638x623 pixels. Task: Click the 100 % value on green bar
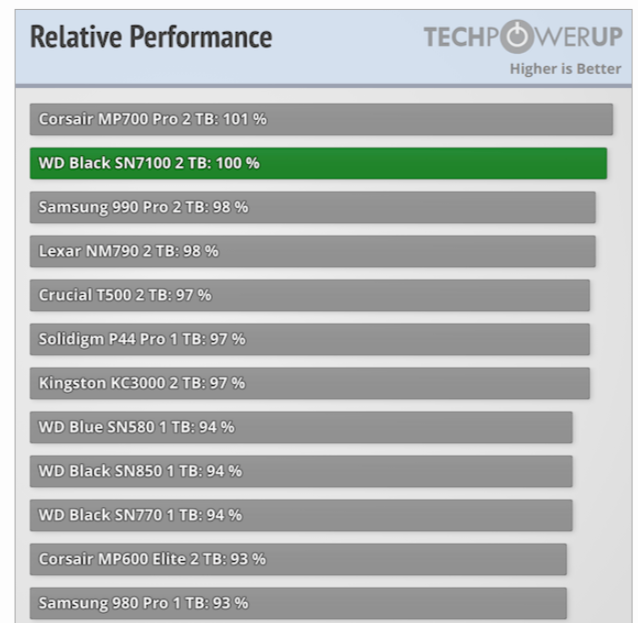point(237,163)
